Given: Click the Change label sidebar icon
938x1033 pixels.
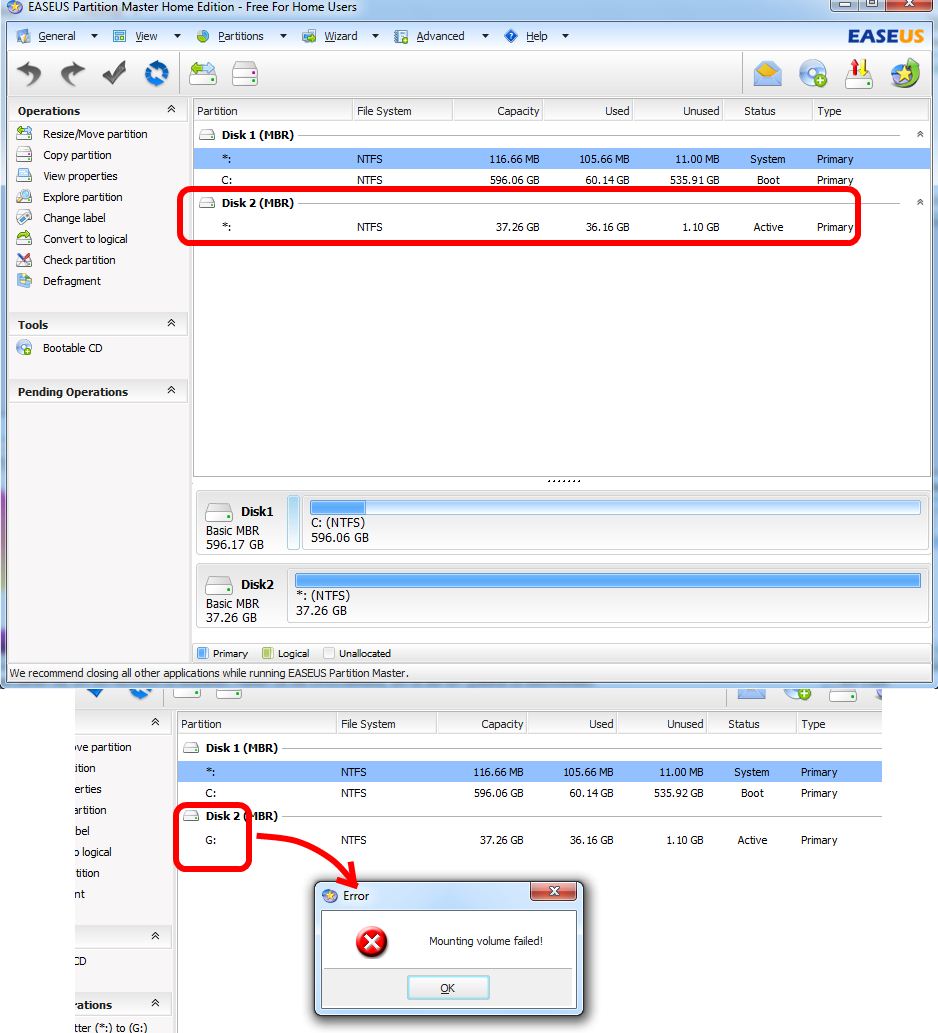Looking at the screenshot, I should point(24,217).
